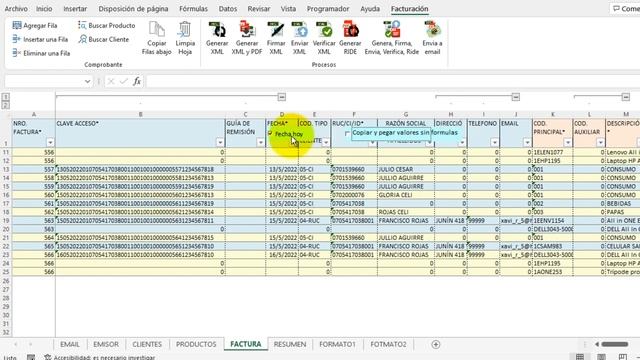Image resolution: width=640 pixels, height=360 pixels.
Task: Switch to the RESUMEN sheet tab
Action: pyautogui.click(x=290, y=344)
